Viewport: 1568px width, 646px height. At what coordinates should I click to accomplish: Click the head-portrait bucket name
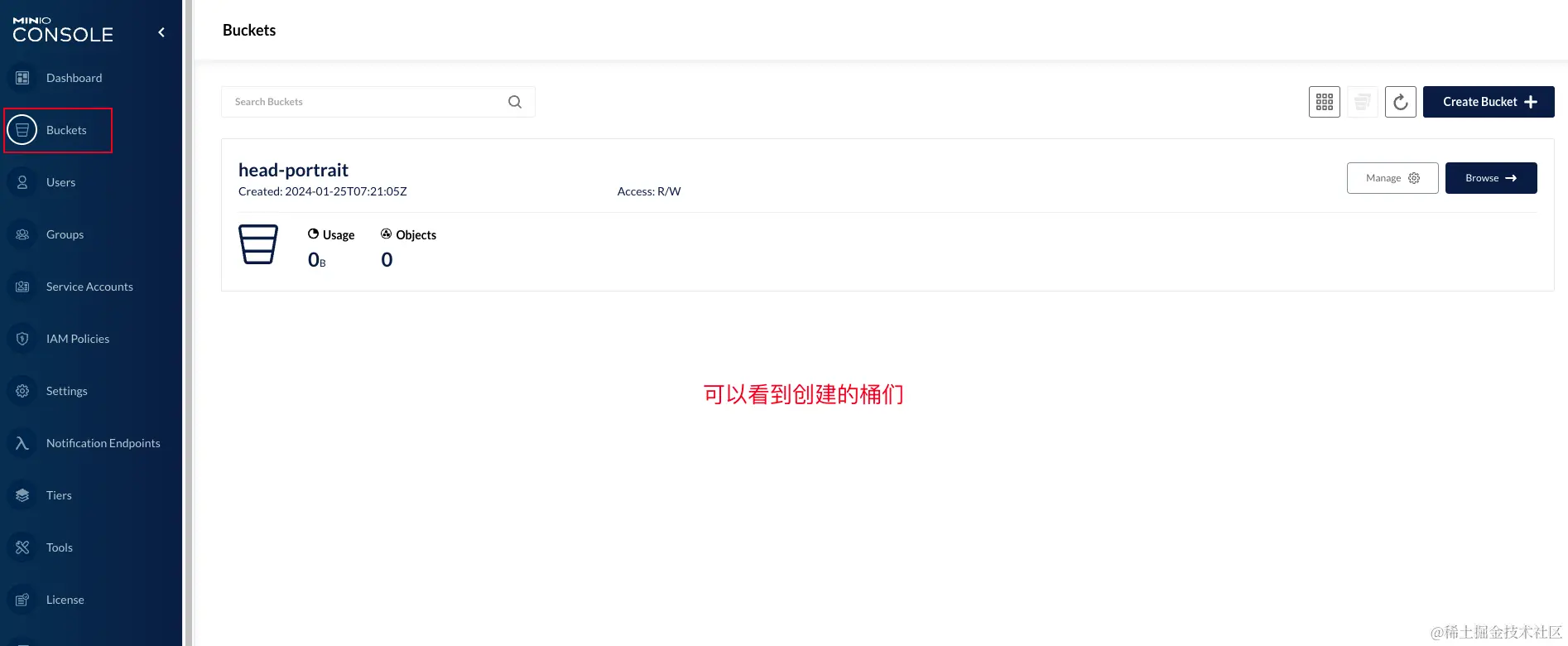point(293,170)
